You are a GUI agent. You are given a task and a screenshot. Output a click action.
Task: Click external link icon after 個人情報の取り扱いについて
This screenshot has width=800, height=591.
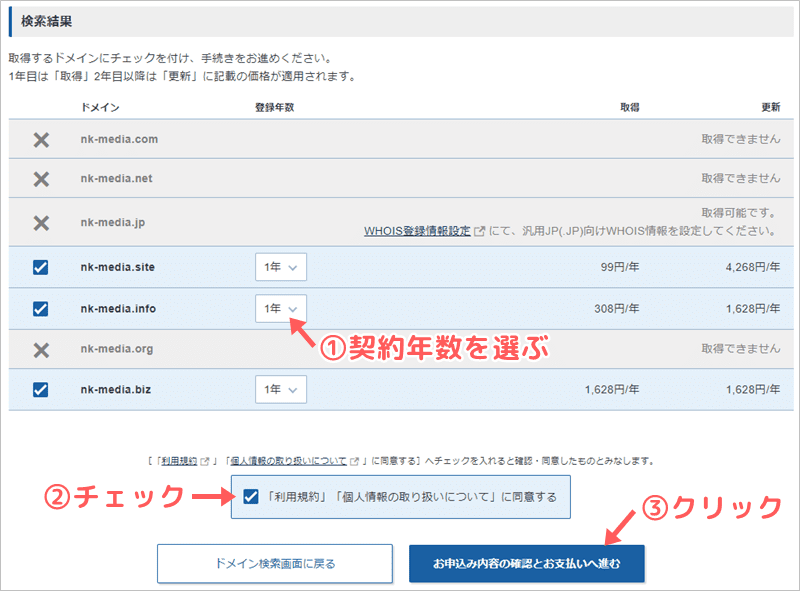tap(354, 462)
